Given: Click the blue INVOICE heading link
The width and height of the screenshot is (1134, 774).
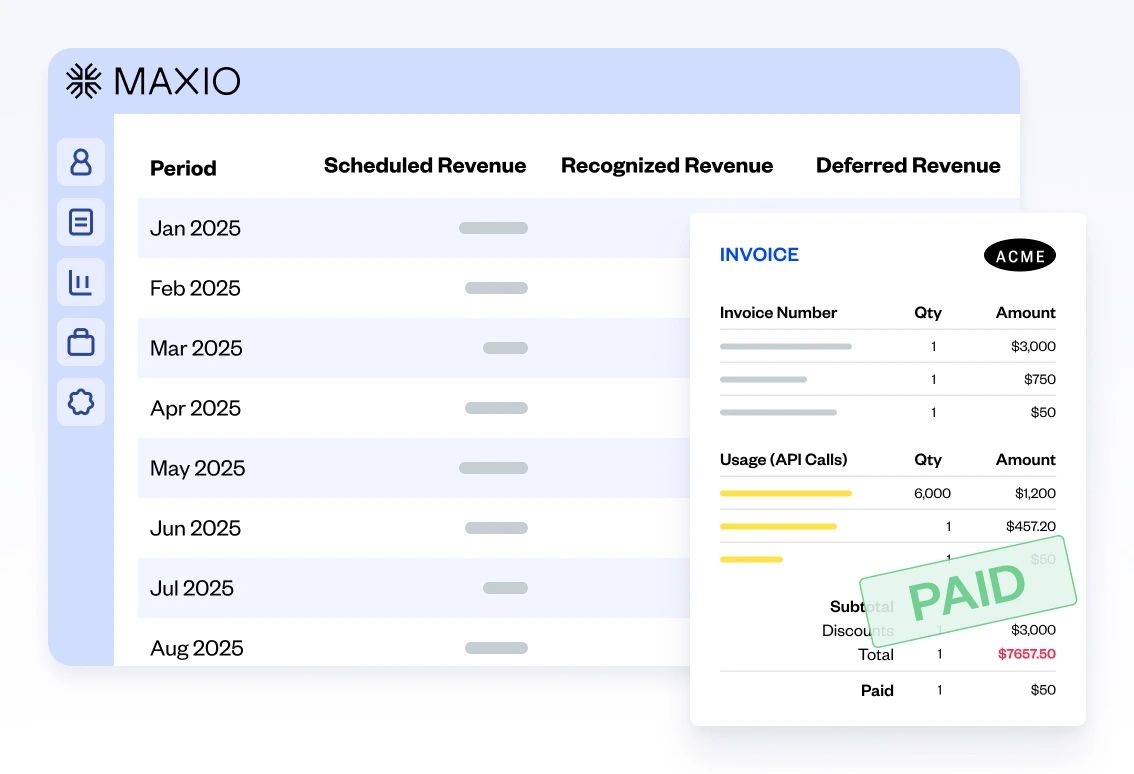Looking at the screenshot, I should coord(759,255).
